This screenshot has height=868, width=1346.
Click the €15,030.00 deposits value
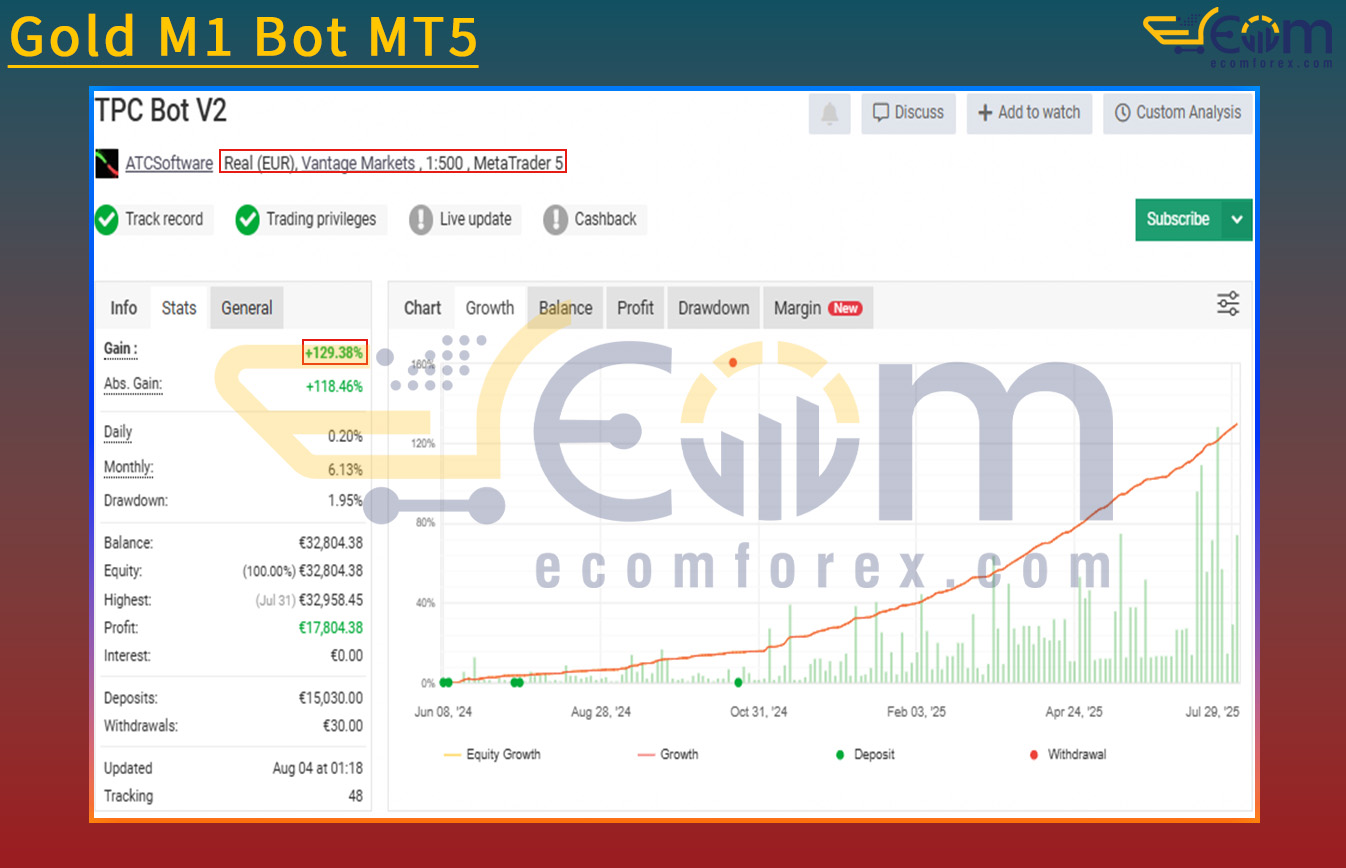point(330,698)
